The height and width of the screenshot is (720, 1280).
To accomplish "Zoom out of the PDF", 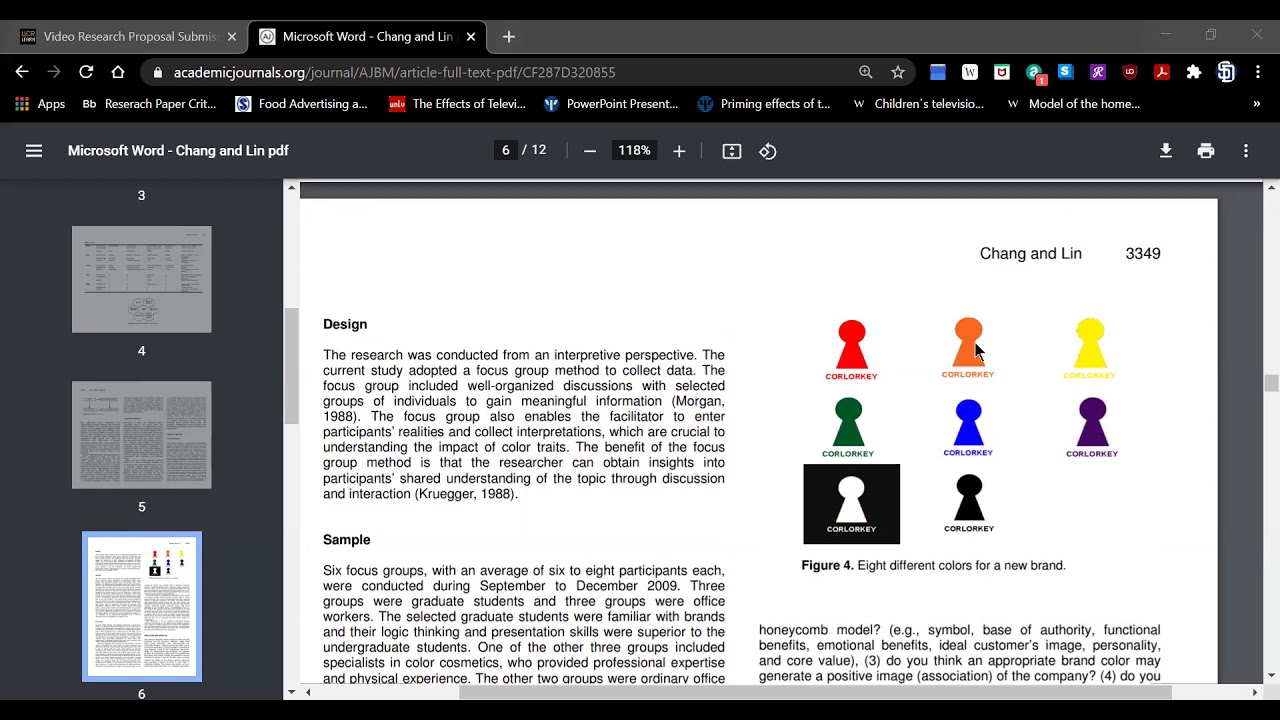I will coord(590,151).
